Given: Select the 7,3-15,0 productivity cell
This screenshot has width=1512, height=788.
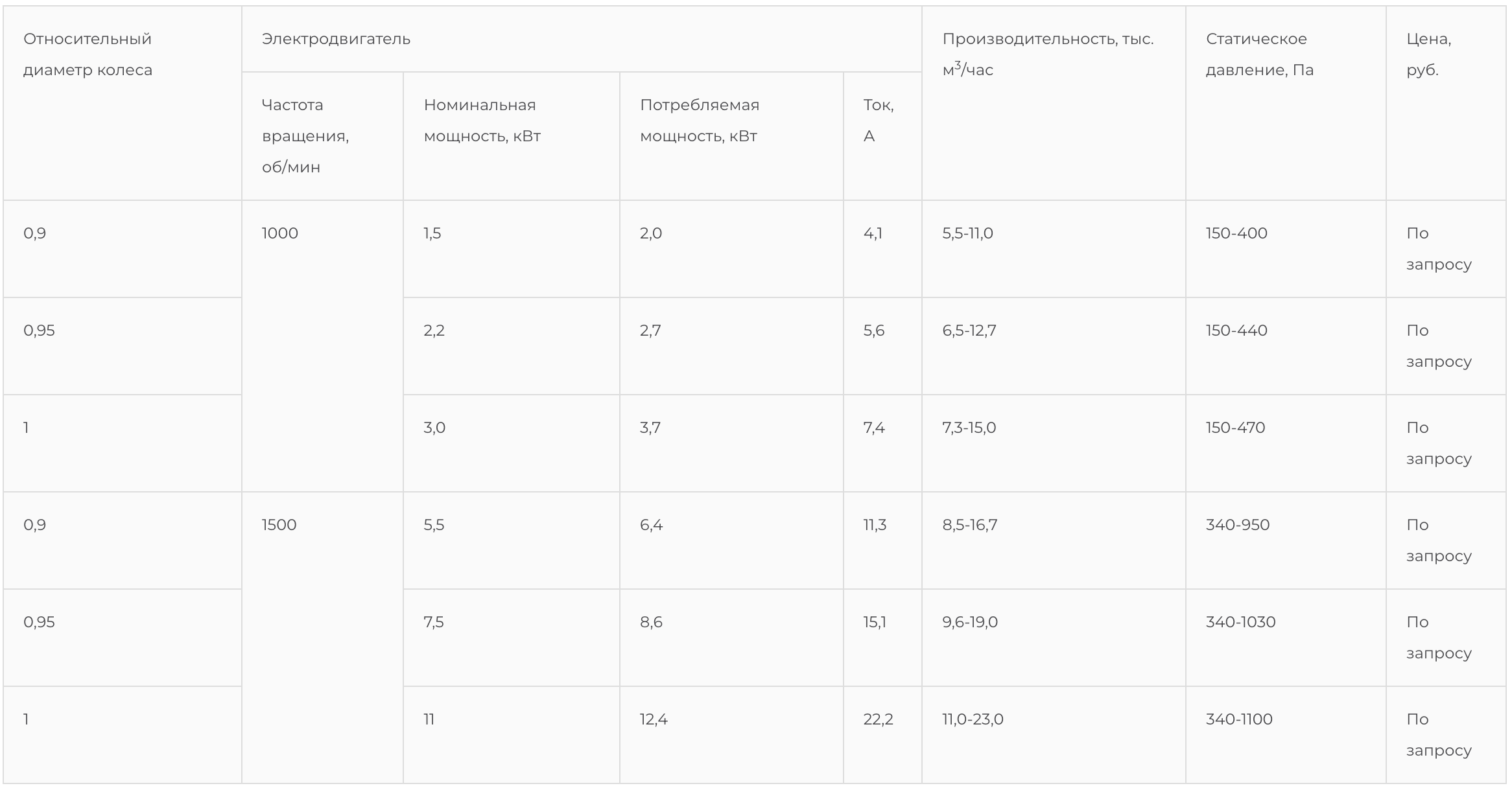Looking at the screenshot, I should [x=969, y=428].
